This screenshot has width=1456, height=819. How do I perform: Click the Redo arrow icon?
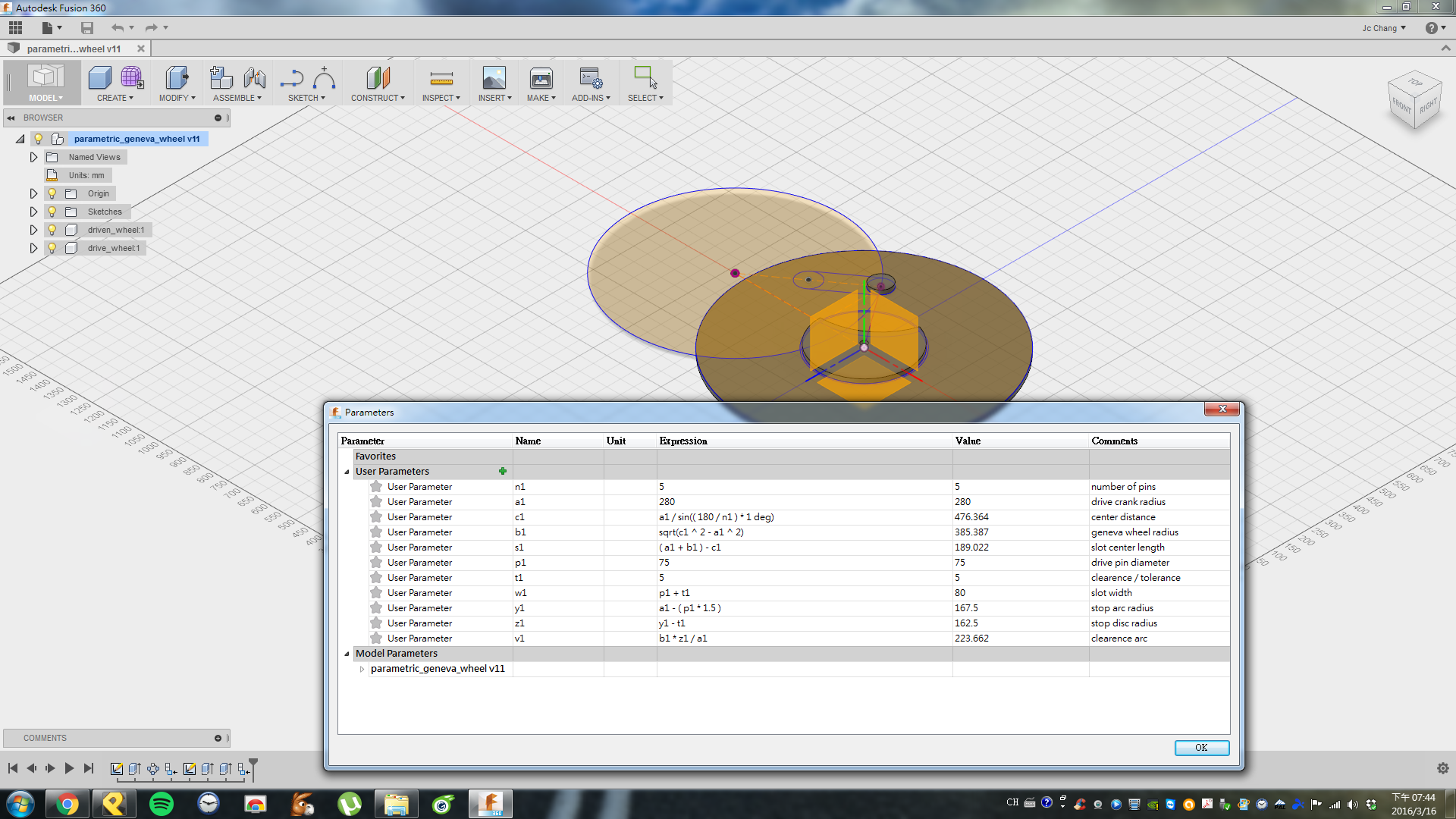pyautogui.click(x=151, y=28)
